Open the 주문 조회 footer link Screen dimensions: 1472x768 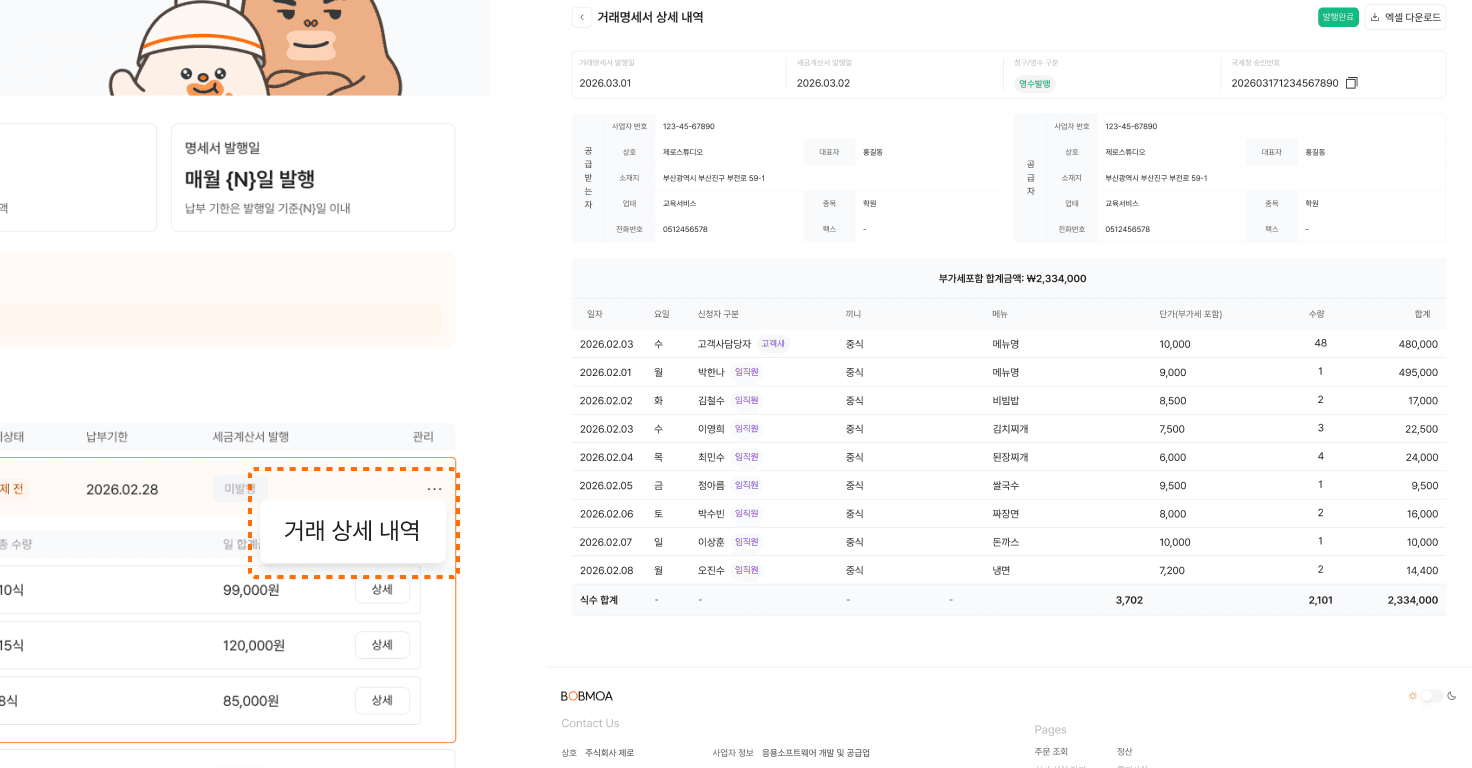1051,752
